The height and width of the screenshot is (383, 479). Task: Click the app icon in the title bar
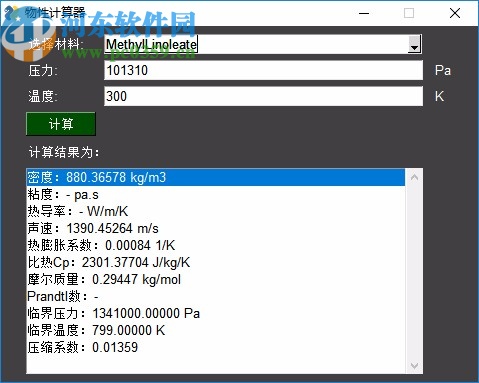coord(12,13)
